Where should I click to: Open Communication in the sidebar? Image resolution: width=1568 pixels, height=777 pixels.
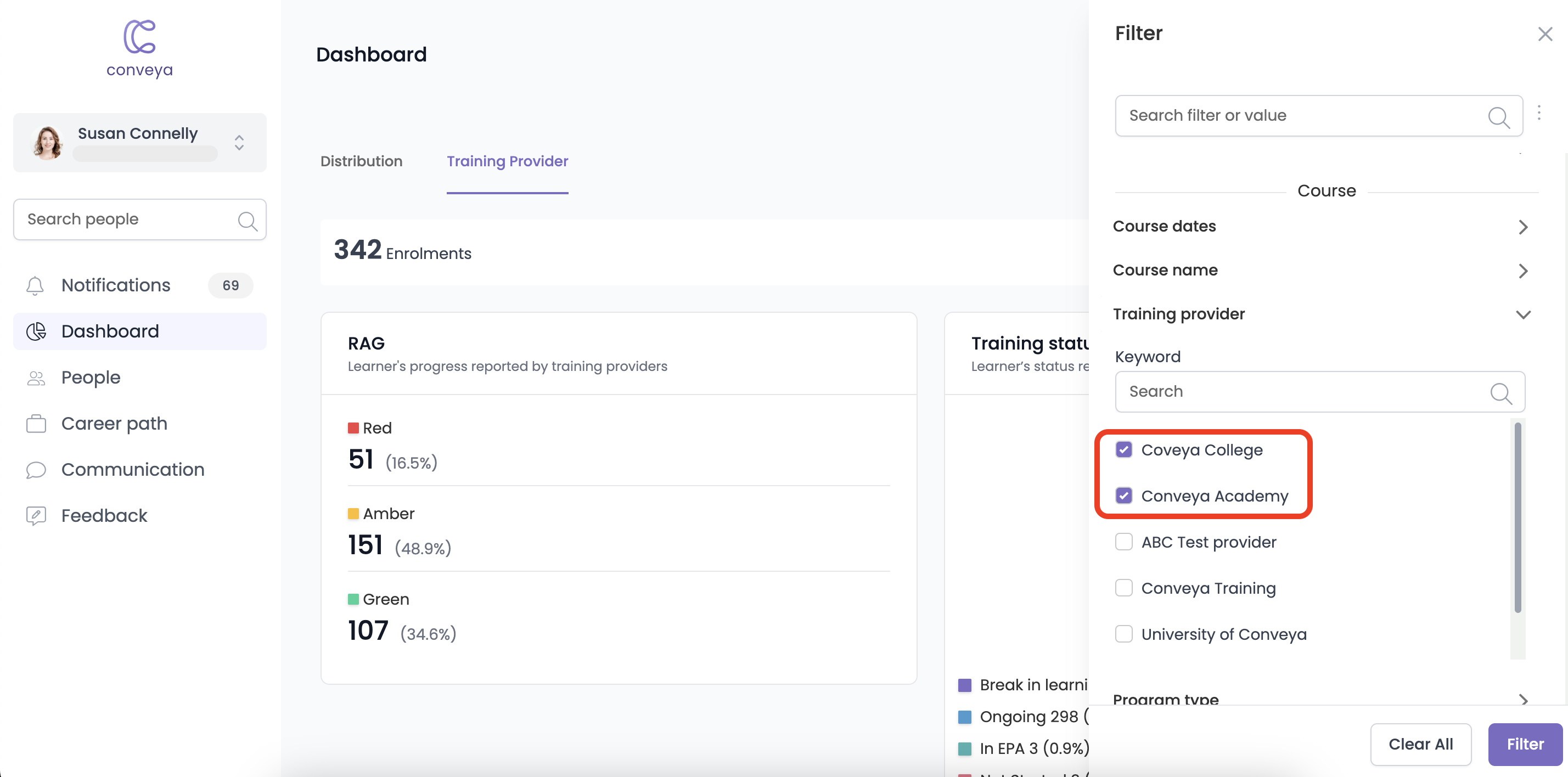click(x=139, y=470)
